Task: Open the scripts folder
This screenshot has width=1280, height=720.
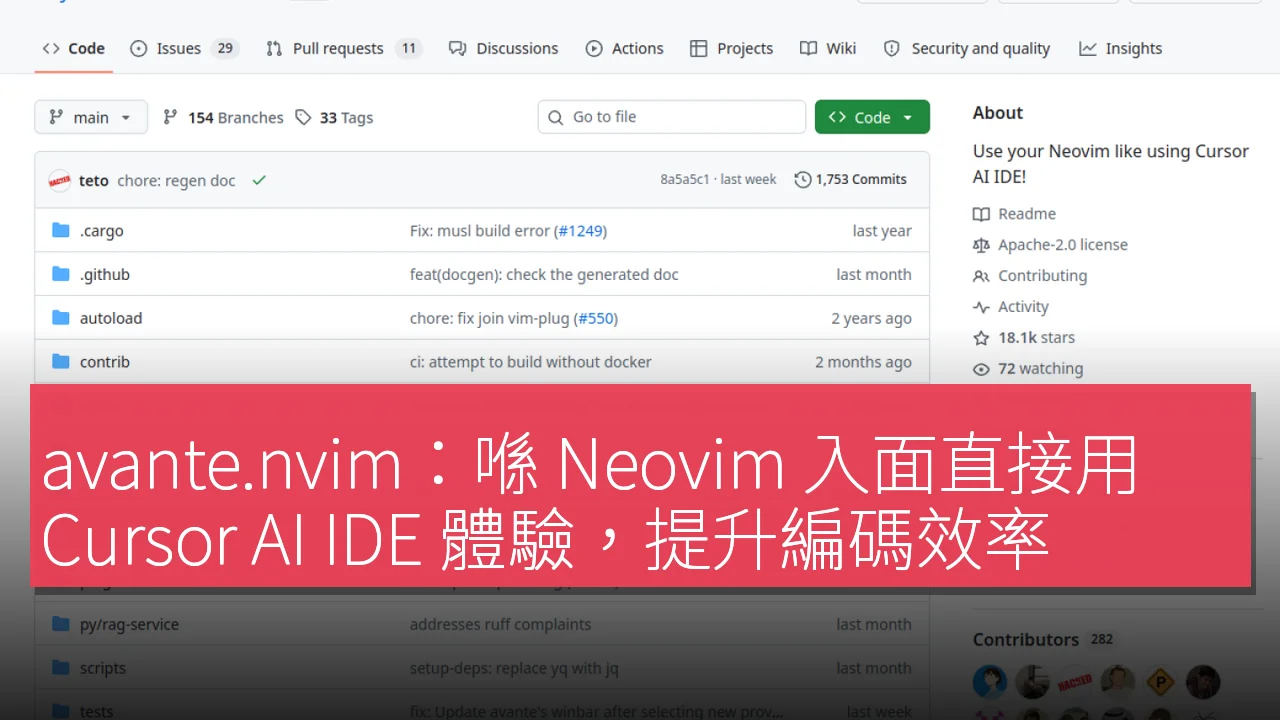Action: (x=103, y=669)
